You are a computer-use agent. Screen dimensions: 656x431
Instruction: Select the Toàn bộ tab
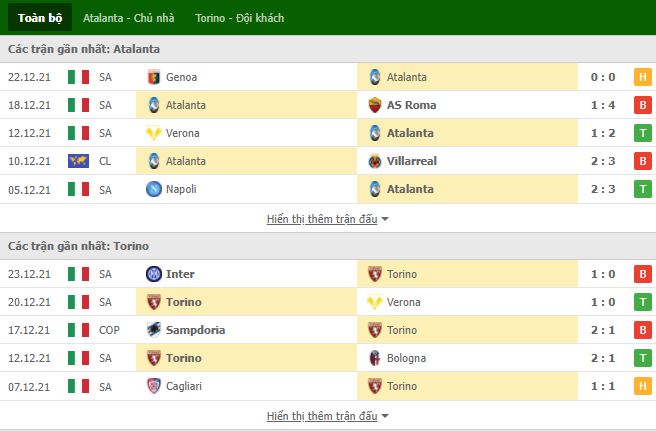pyautogui.click(x=40, y=18)
